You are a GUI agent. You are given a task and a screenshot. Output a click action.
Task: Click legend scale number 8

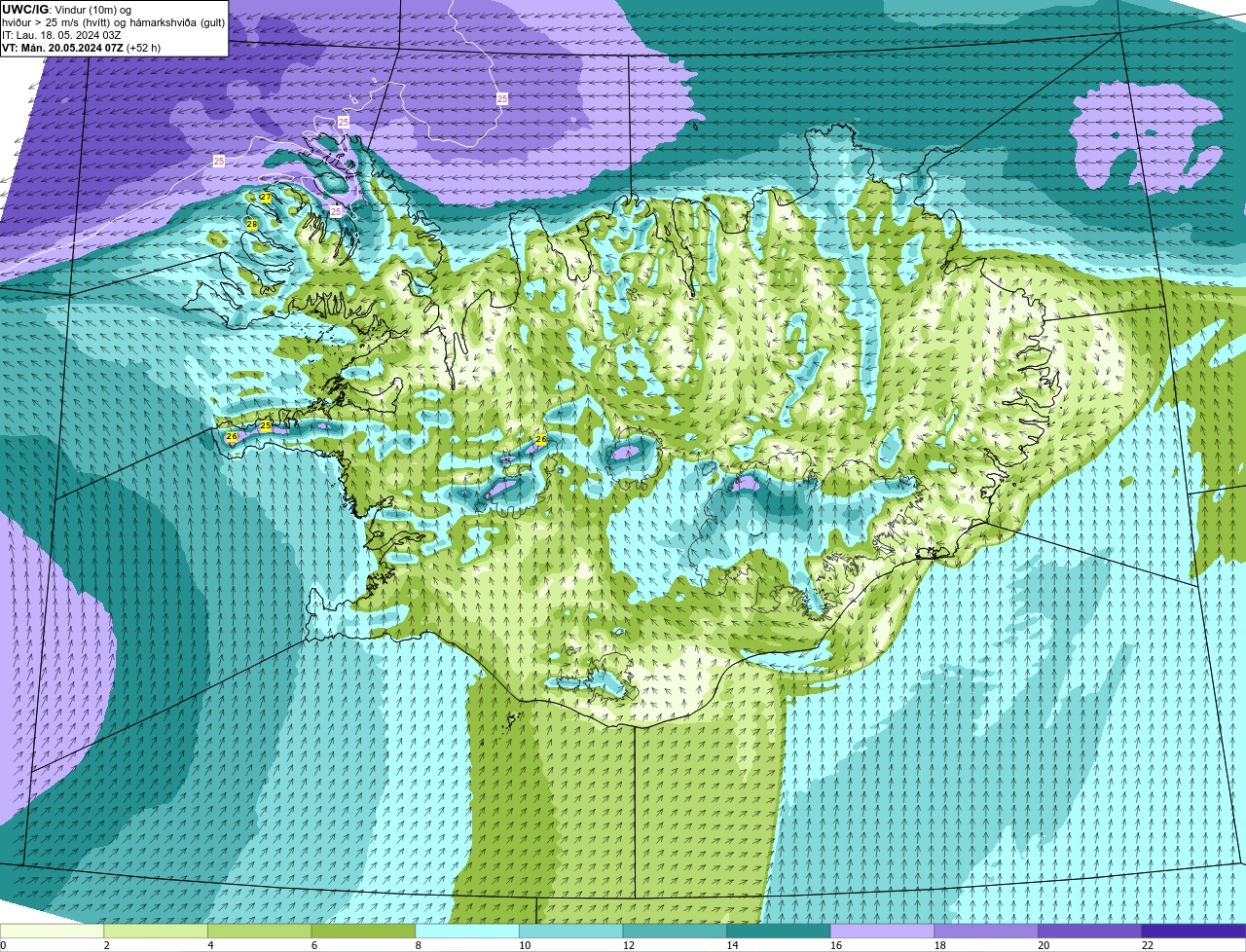click(x=418, y=945)
